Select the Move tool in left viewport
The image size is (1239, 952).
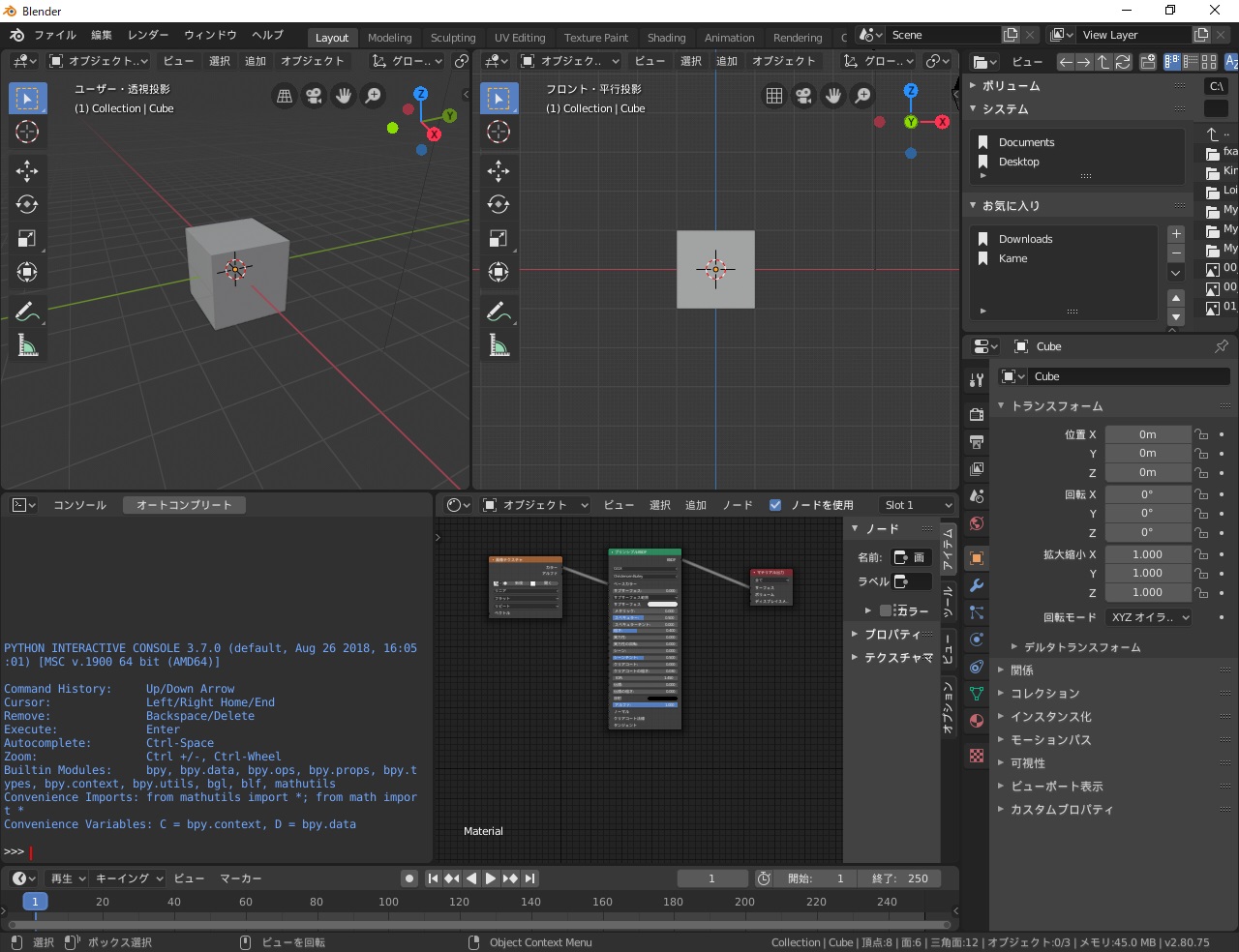27,171
